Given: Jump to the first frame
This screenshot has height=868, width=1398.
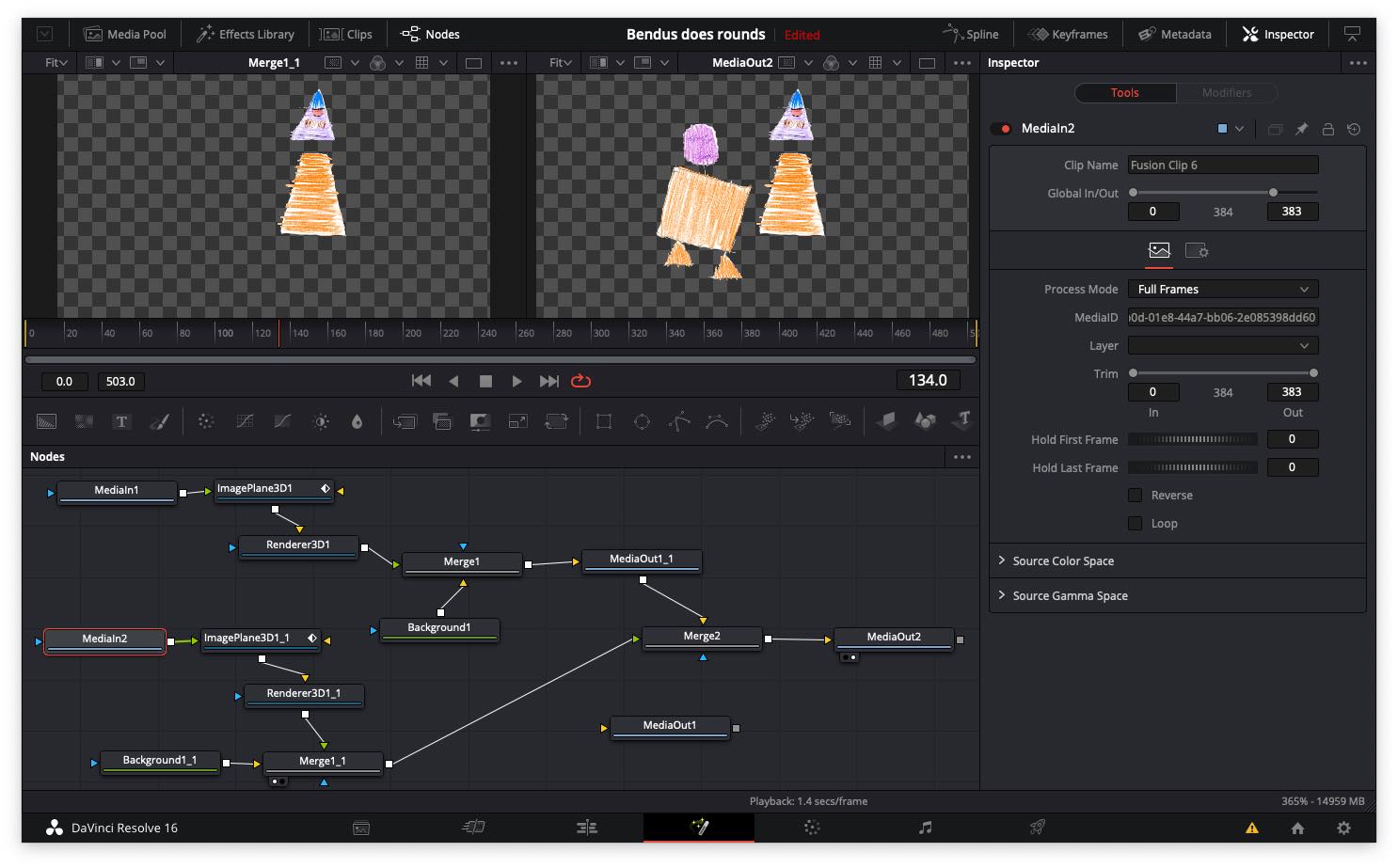Looking at the screenshot, I should 421,381.
